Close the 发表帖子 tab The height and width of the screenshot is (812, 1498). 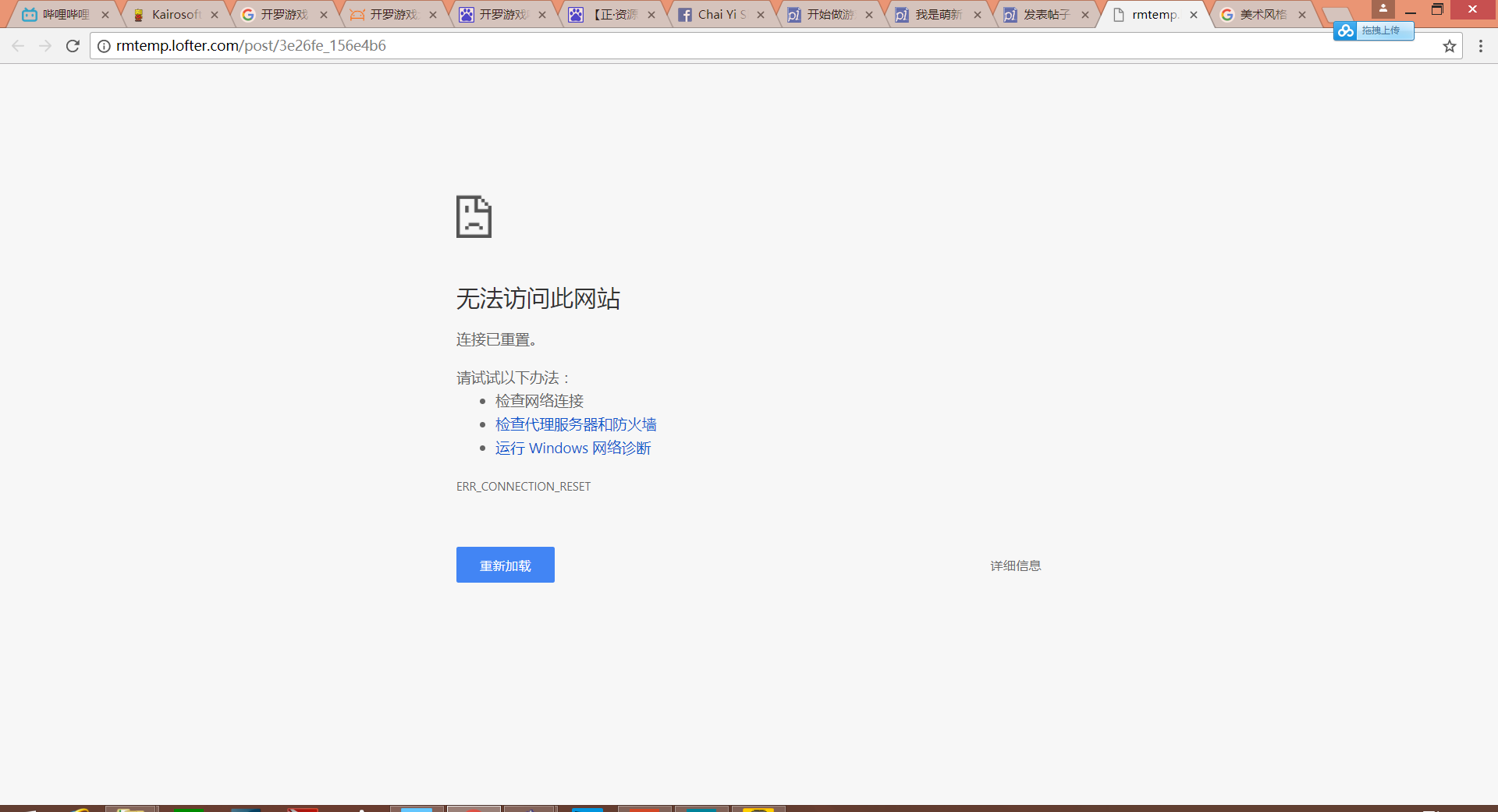1085,15
